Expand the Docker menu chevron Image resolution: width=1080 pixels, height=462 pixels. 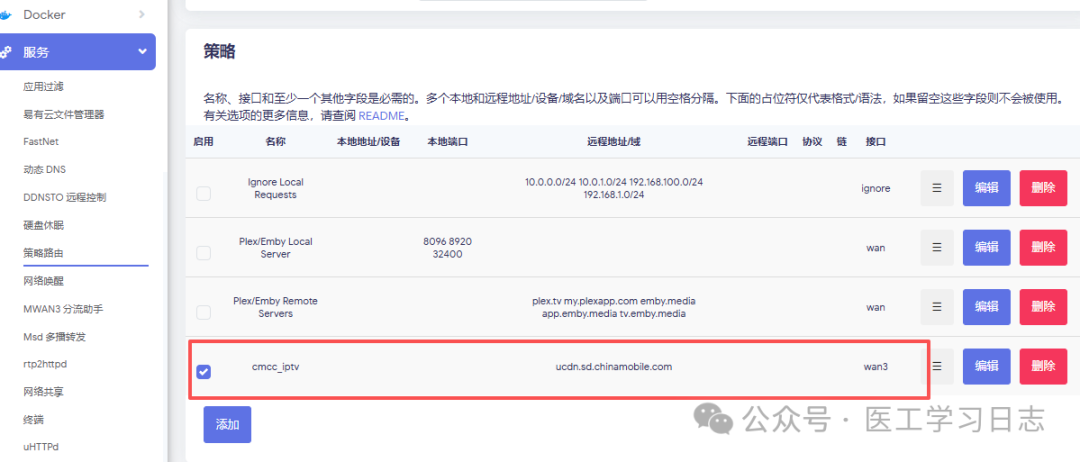click(141, 15)
